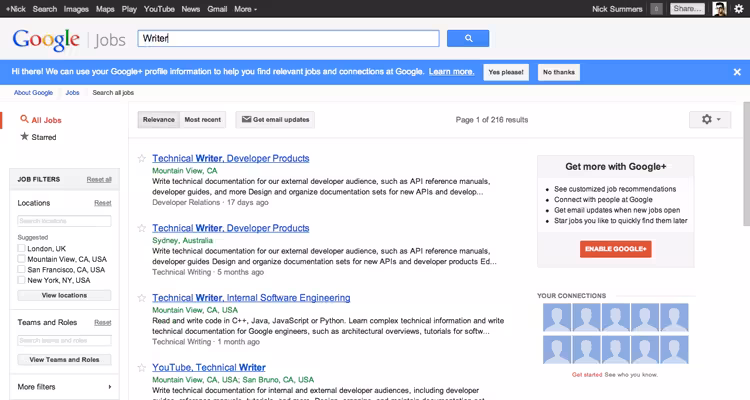750x400 pixels.
Task: Open YouTube in the top bar
Action: [159, 9]
